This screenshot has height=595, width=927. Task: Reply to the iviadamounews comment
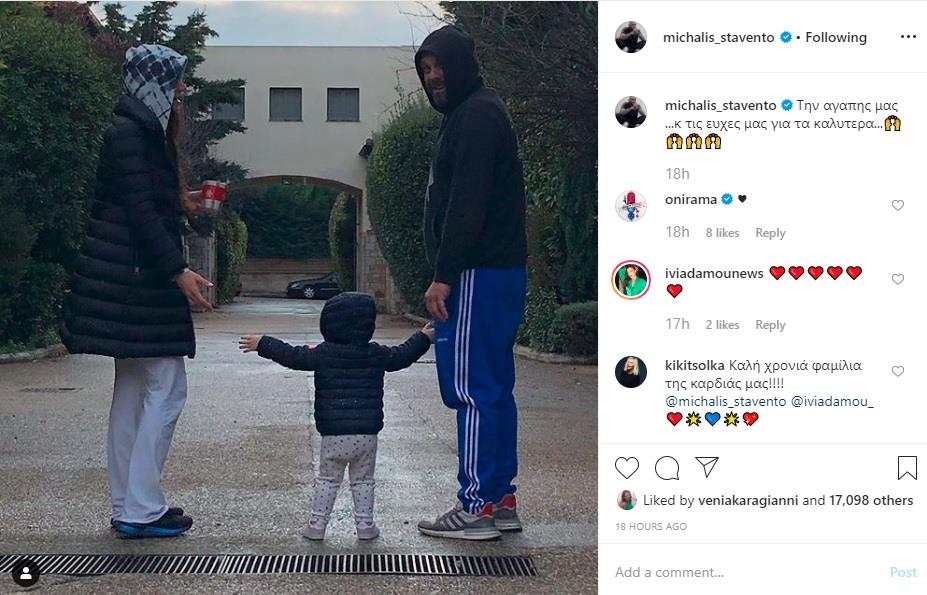tap(770, 325)
